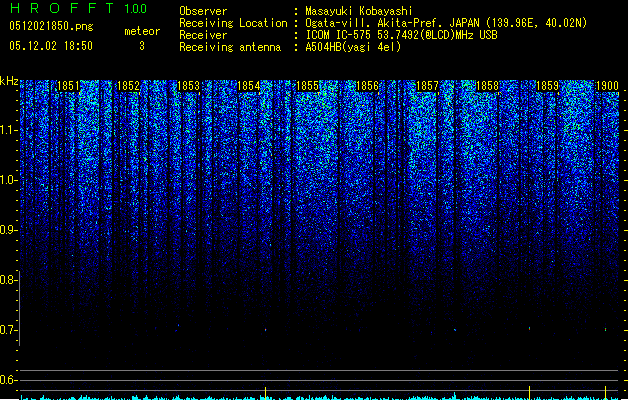Pick the 1856 time label
The width and height of the screenshot is (629, 400).
pyautogui.click(x=367, y=86)
